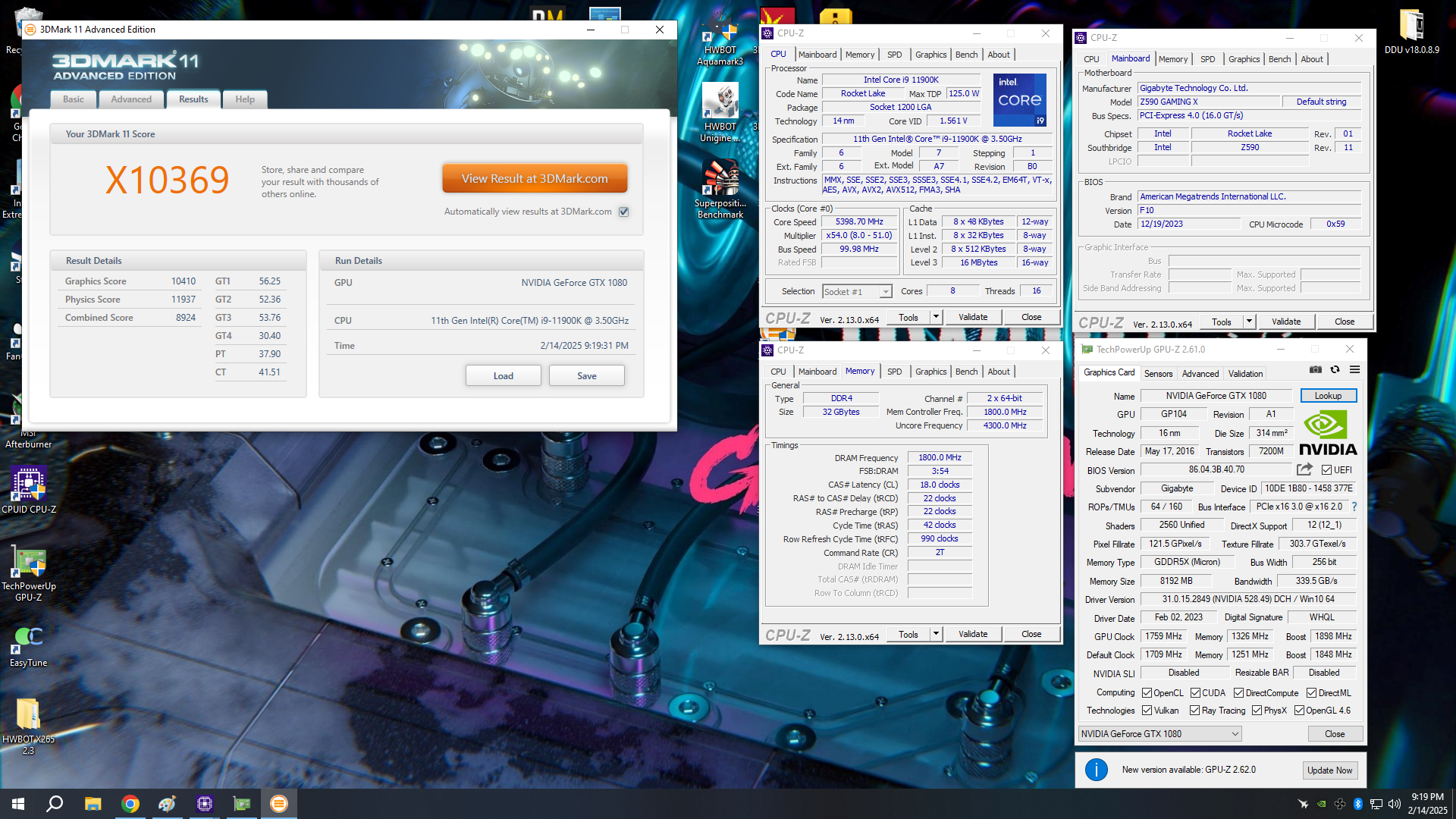Launch the EasyTune desktop icon
The height and width of the screenshot is (819, 1456).
pos(29,645)
